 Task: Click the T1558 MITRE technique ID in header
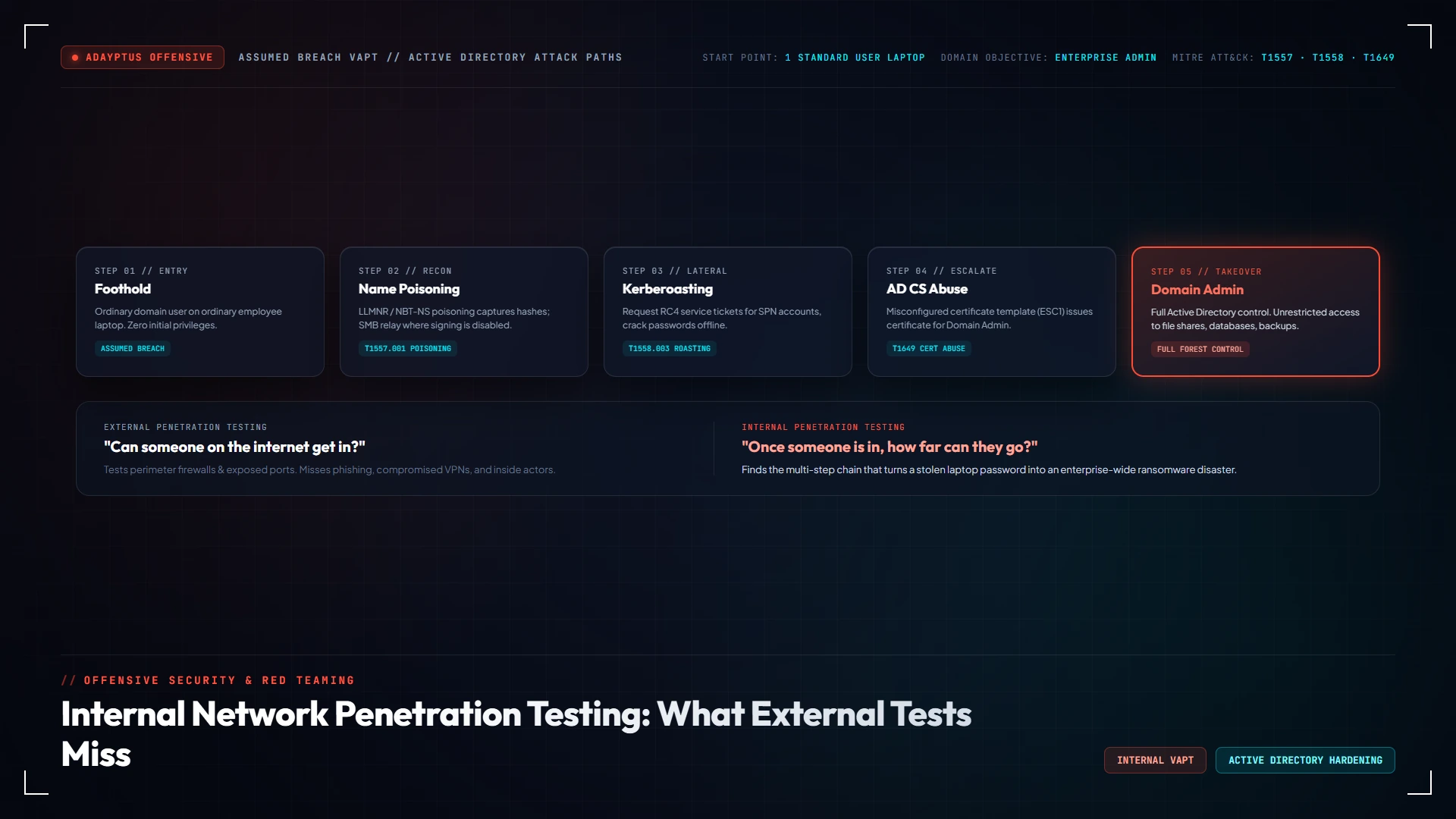pos(1328,58)
